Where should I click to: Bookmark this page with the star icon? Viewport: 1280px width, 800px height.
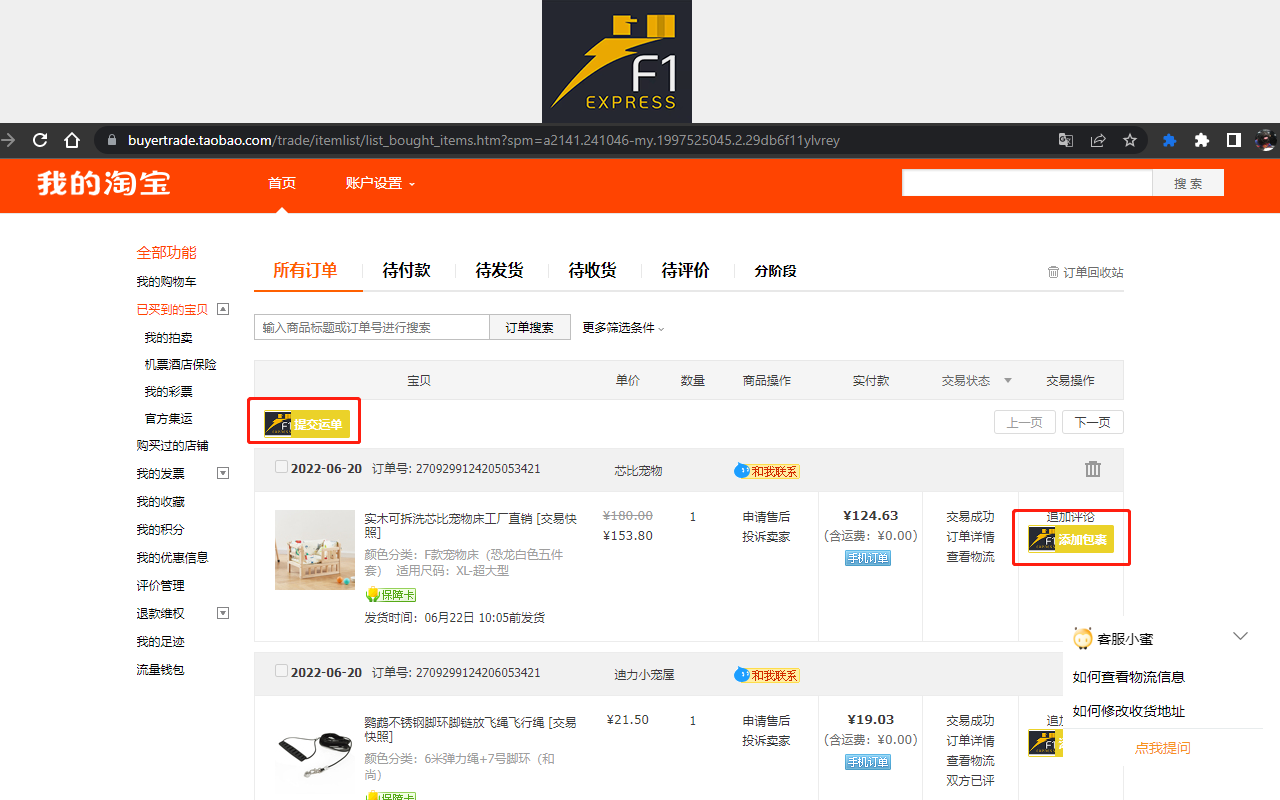[x=1130, y=140]
